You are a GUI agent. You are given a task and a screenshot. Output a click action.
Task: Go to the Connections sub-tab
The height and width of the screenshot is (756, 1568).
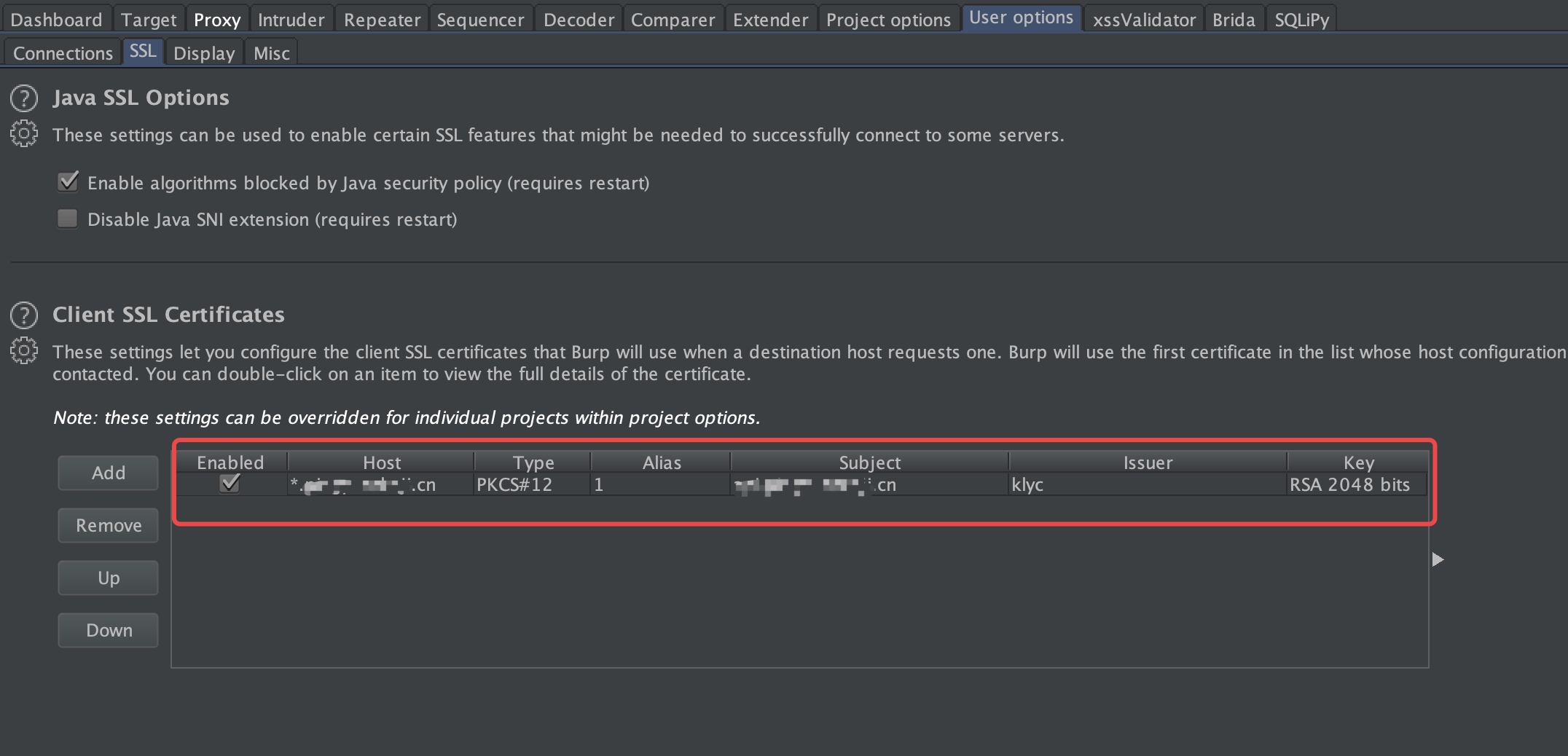pos(63,53)
